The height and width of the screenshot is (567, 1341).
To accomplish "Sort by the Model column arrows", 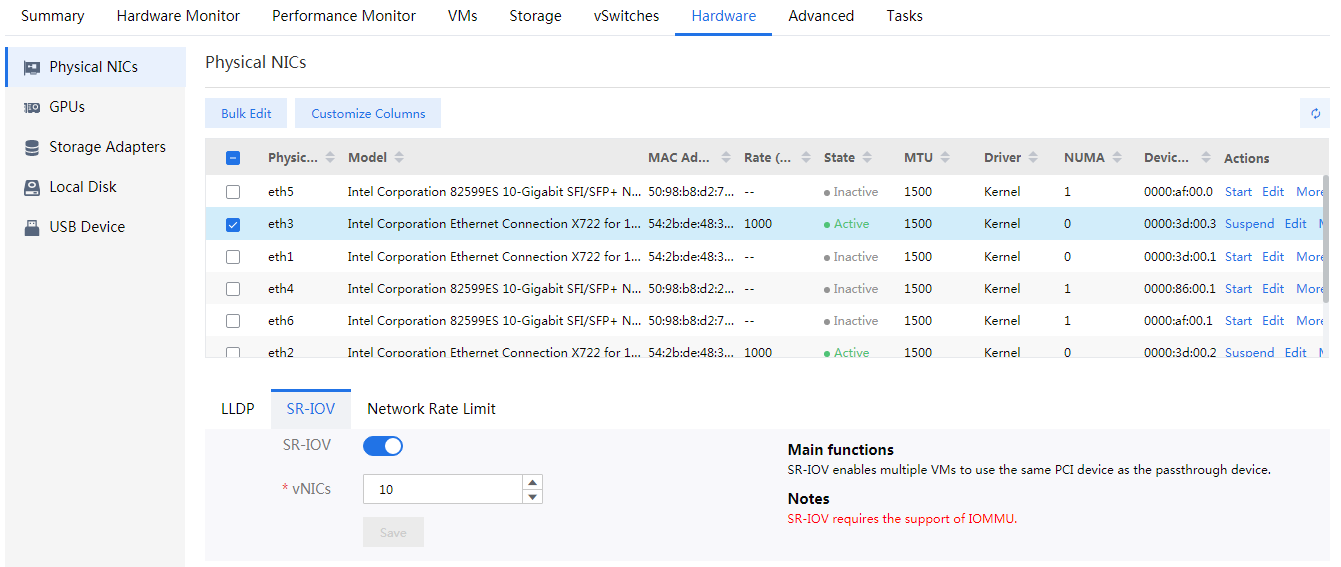I will 400,158.
